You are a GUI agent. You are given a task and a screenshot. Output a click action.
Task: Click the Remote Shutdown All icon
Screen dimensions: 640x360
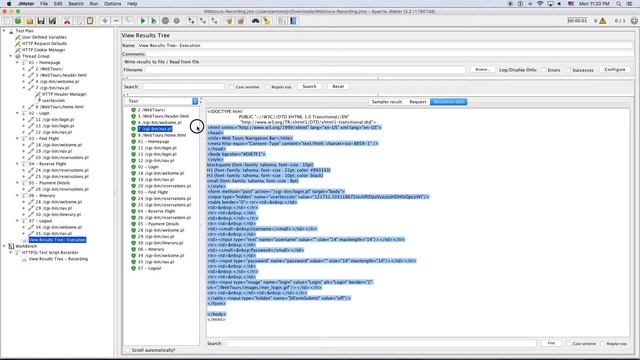pos(214,21)
